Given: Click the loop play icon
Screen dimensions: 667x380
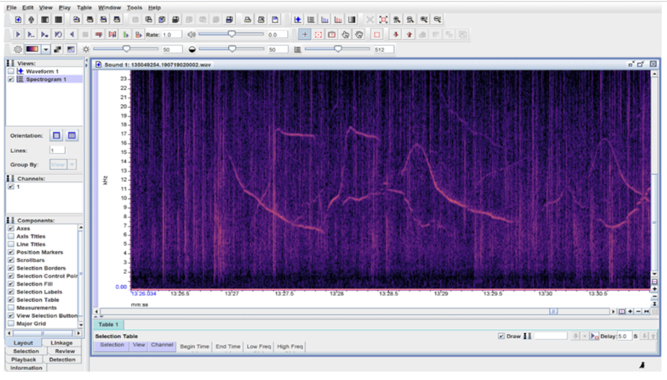Looking at the screenshot, I should click(58, 34).
